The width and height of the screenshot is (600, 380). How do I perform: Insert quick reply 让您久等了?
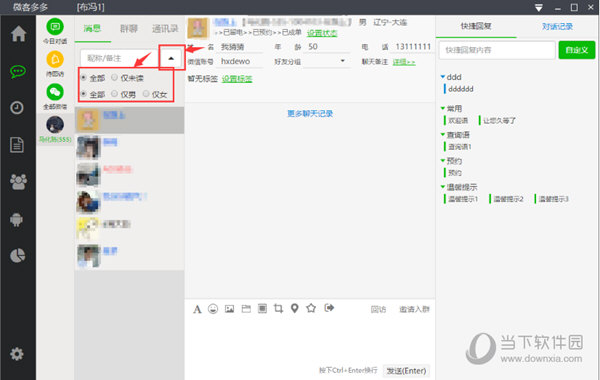point(499,121)
